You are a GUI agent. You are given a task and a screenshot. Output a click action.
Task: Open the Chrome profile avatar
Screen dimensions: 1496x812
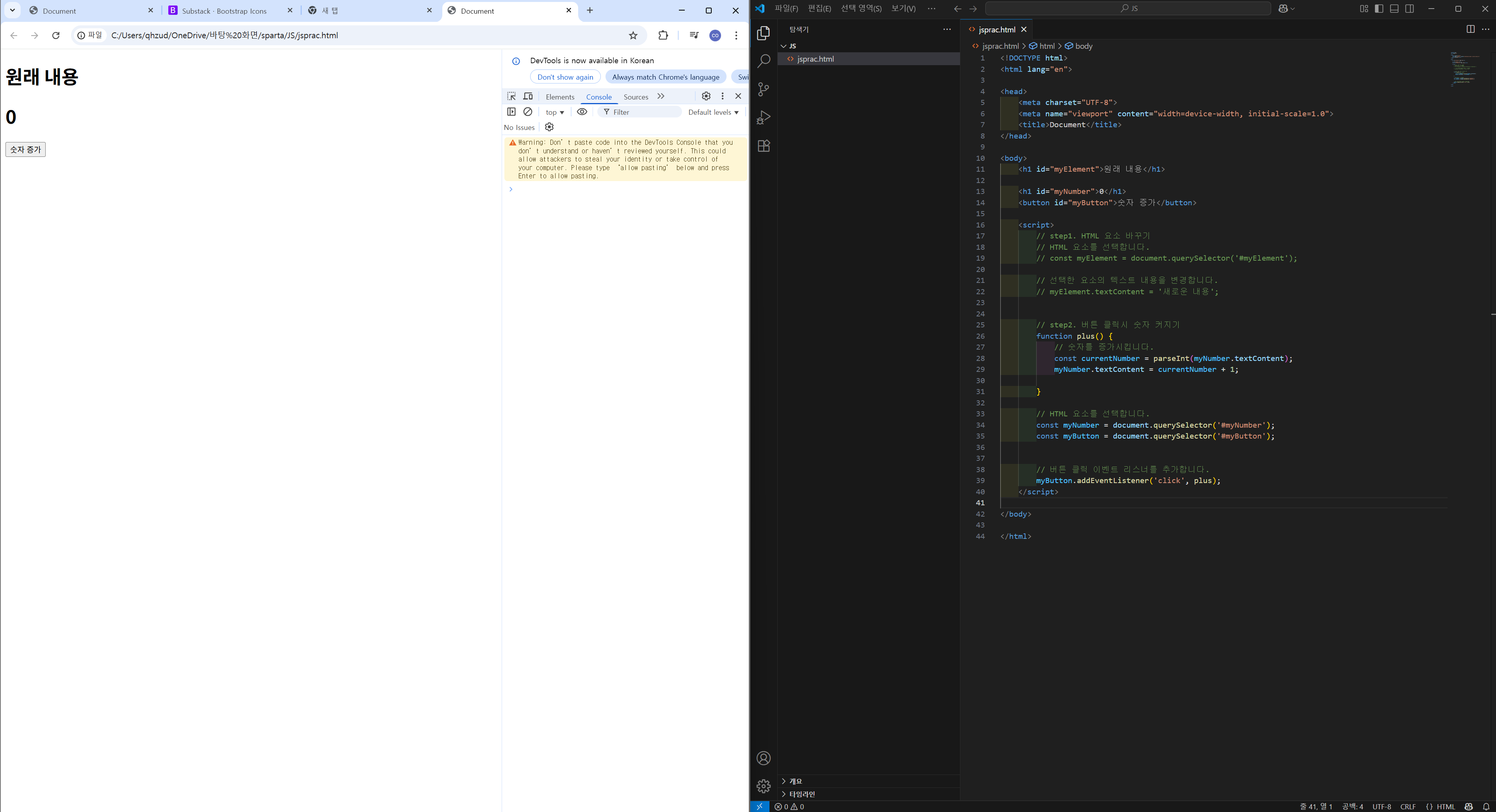click(x=715, y=36)
